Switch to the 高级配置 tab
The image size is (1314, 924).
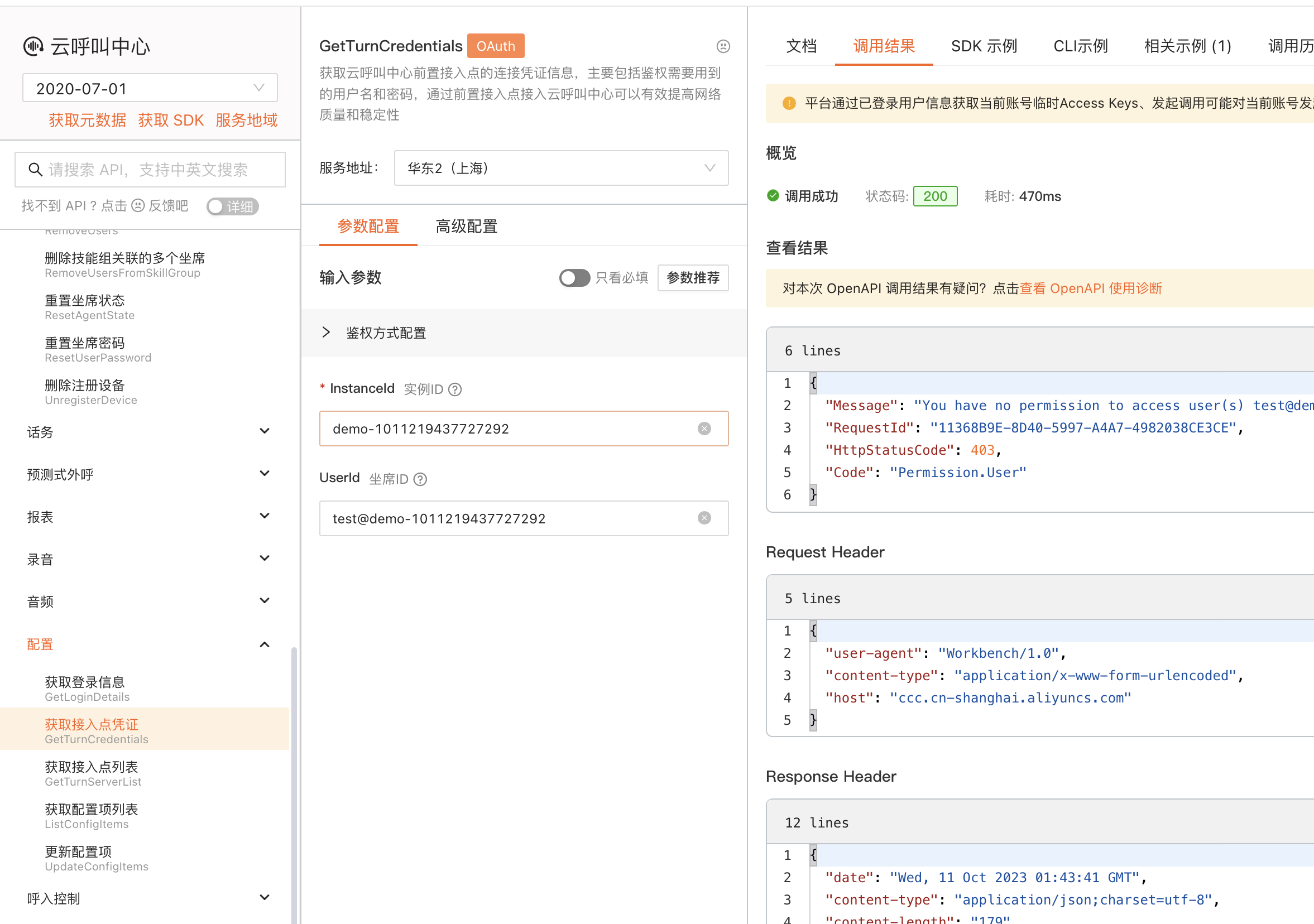click(x=467, y=227)
